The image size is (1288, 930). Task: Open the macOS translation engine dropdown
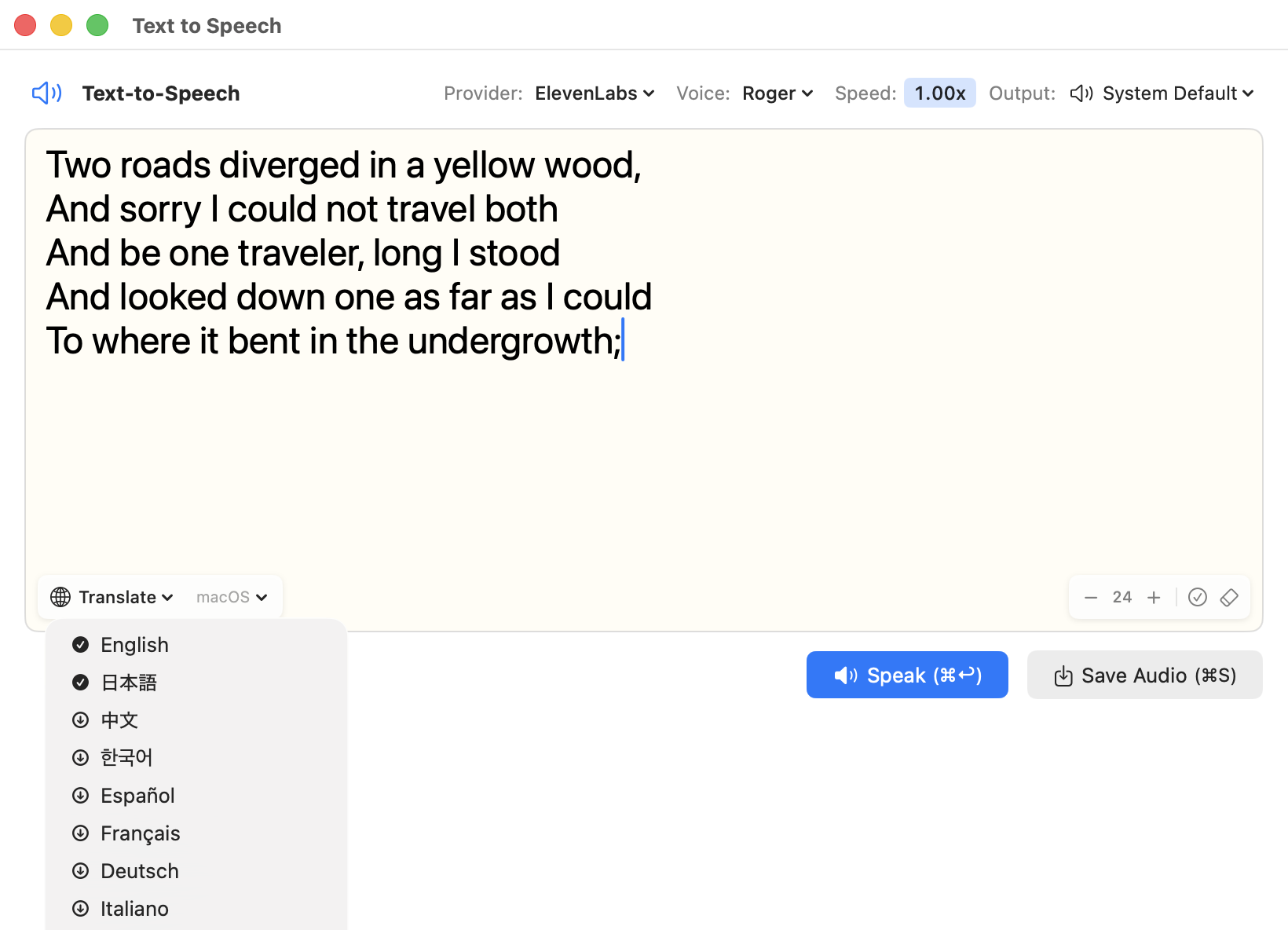coord(232,597)
